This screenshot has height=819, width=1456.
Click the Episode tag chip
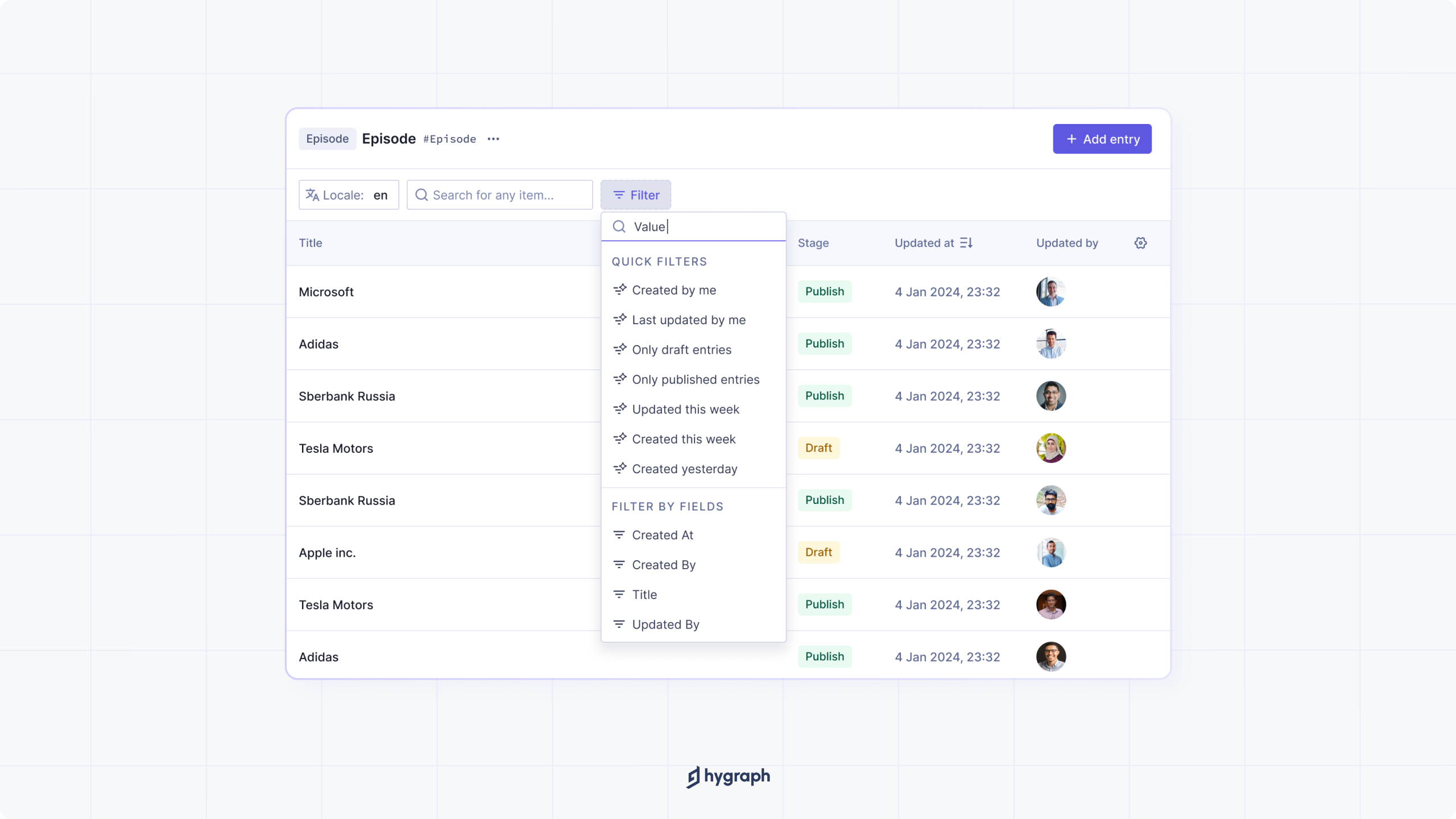[x=327, y=139]
